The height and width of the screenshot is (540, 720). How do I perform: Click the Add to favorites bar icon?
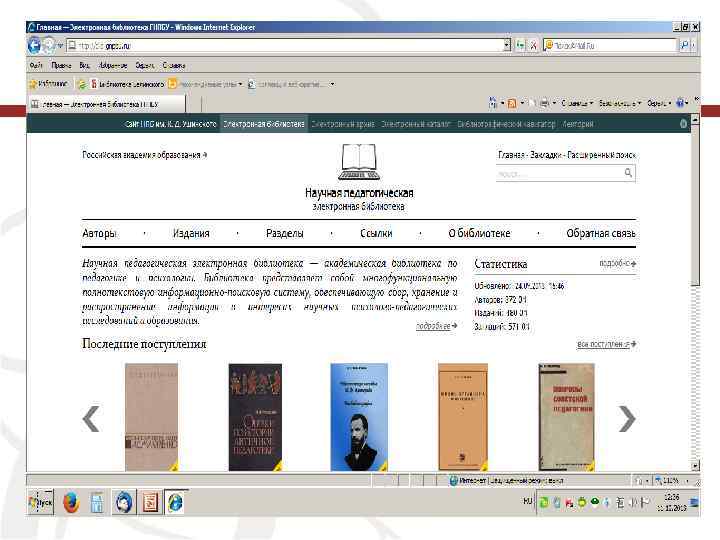pos(82,84)
